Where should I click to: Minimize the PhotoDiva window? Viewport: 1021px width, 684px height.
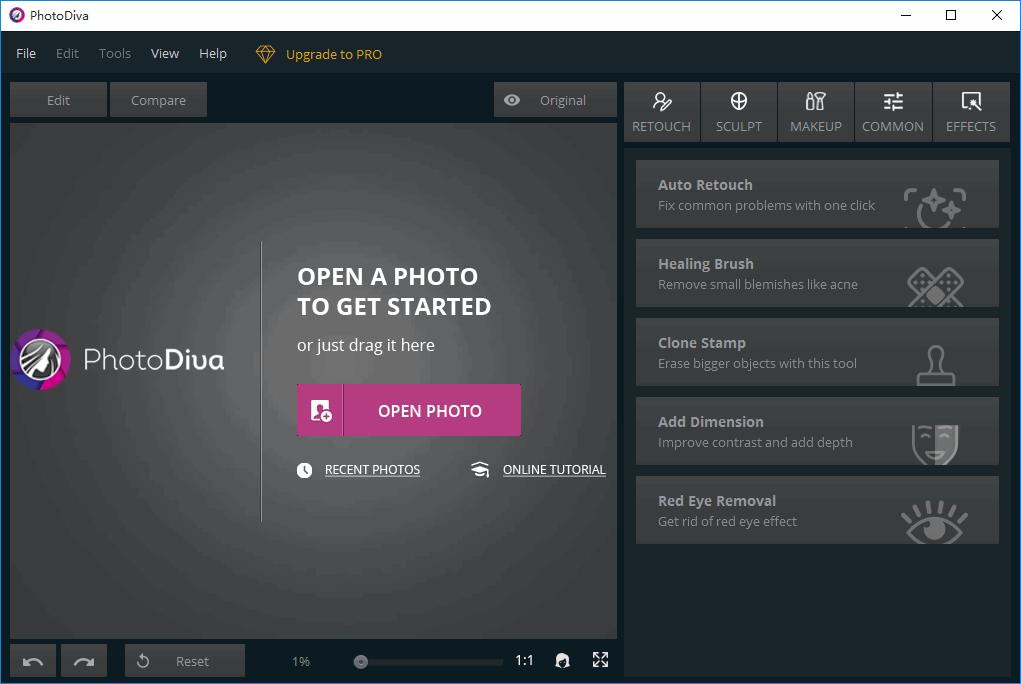[x=906, y=15]
